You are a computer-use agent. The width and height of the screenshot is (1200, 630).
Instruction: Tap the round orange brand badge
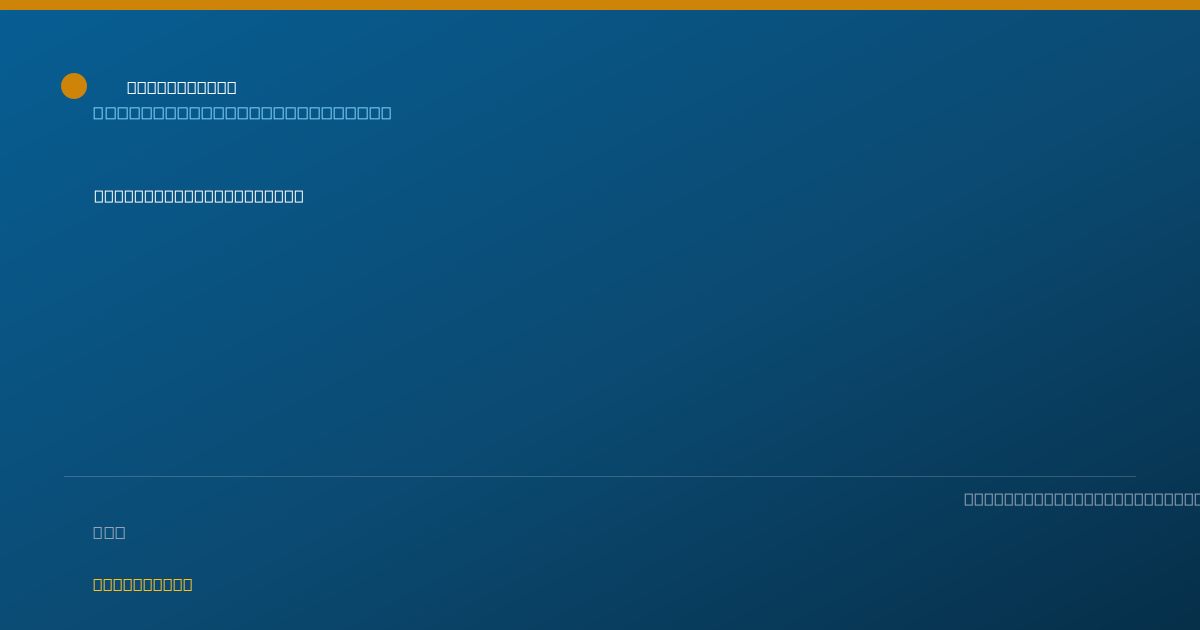[x=74, y=86]
